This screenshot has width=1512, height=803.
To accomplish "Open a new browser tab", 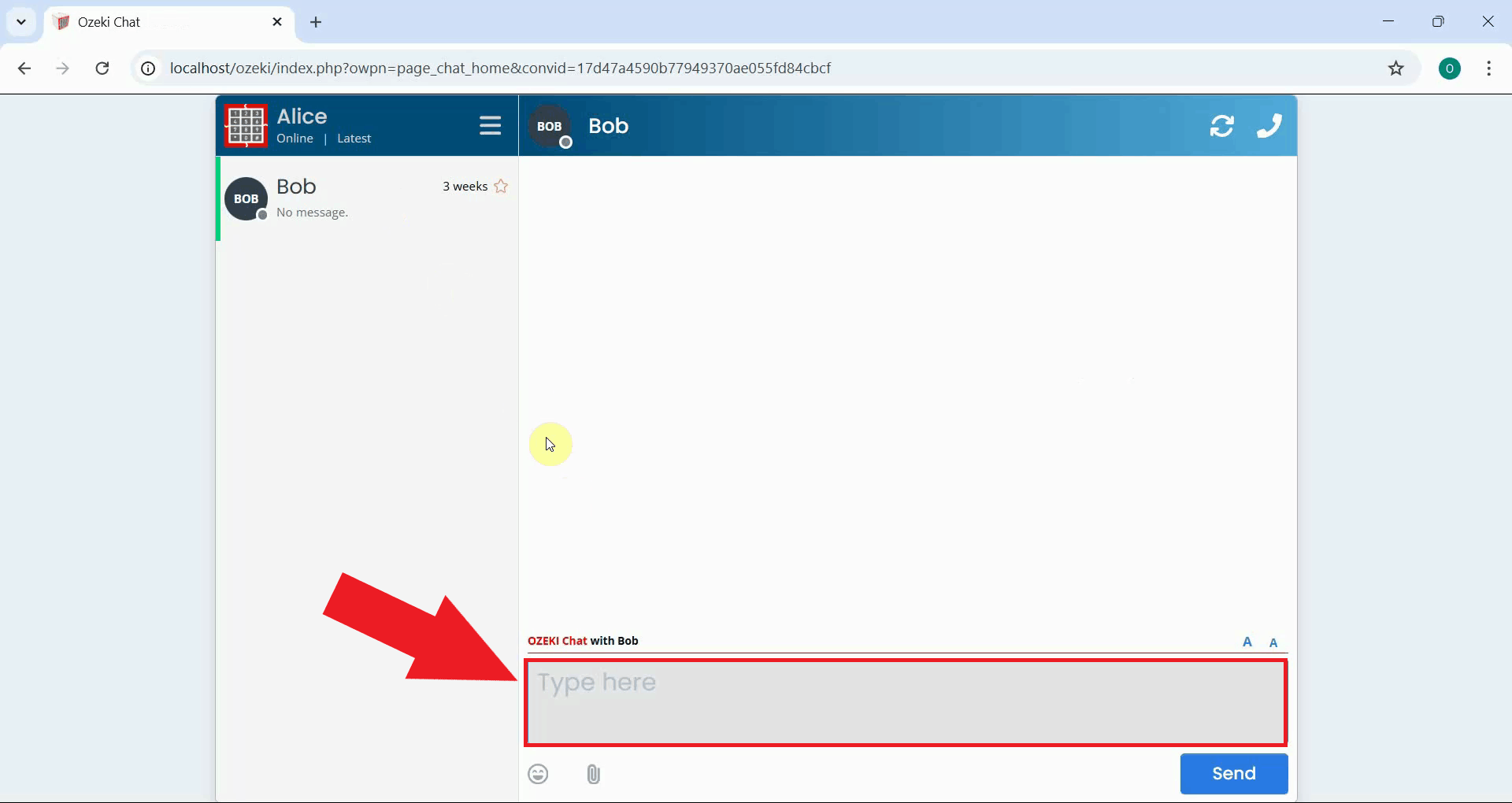I will 316,22.
